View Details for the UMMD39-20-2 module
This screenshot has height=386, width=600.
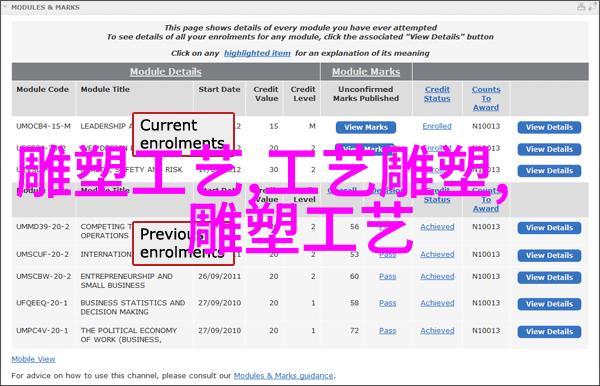click(x=549, y=228)
